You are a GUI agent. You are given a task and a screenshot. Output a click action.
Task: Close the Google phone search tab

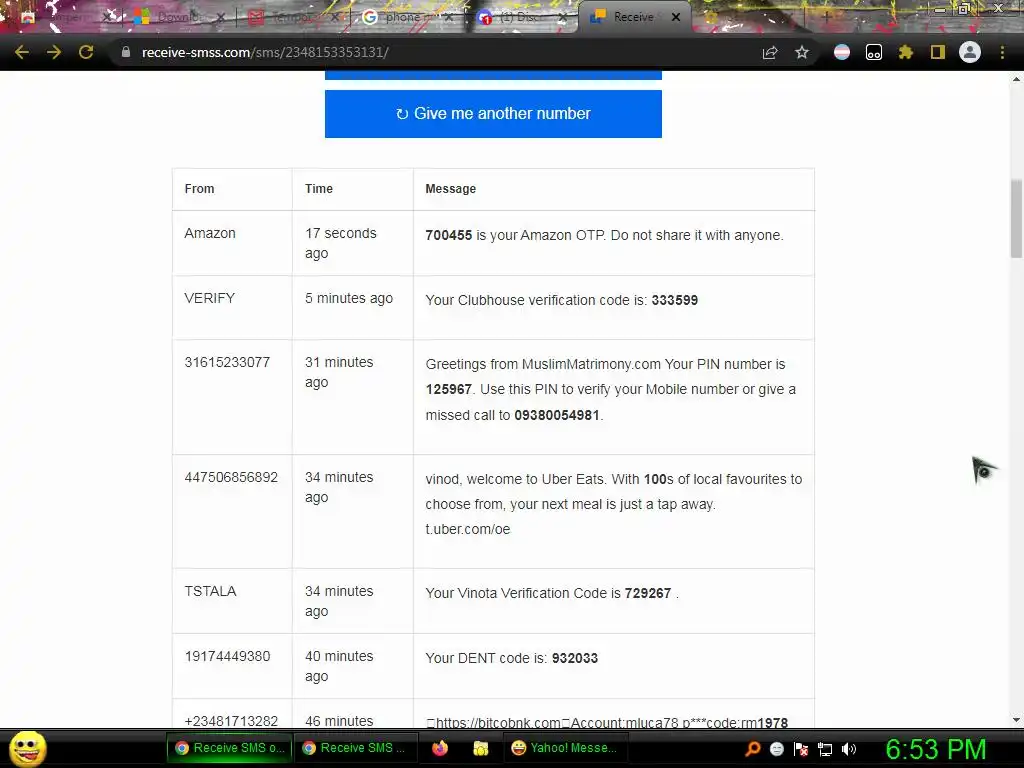449,17
